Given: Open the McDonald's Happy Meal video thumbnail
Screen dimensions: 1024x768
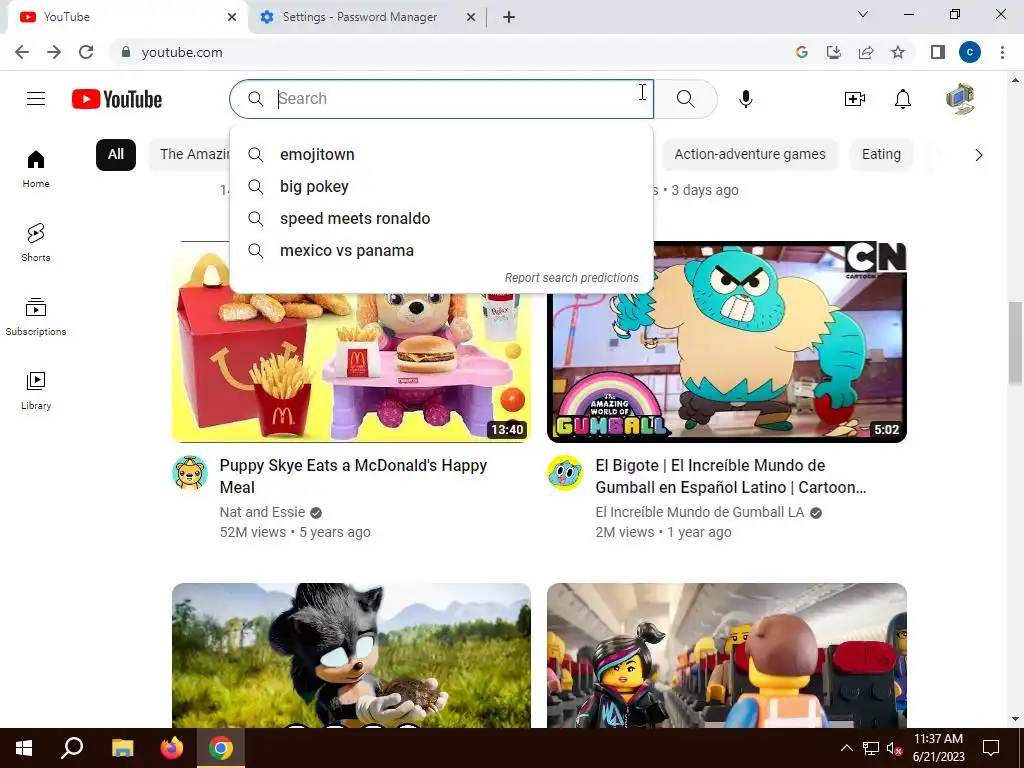Looking at the screenshot, I should tap(351, 366).
